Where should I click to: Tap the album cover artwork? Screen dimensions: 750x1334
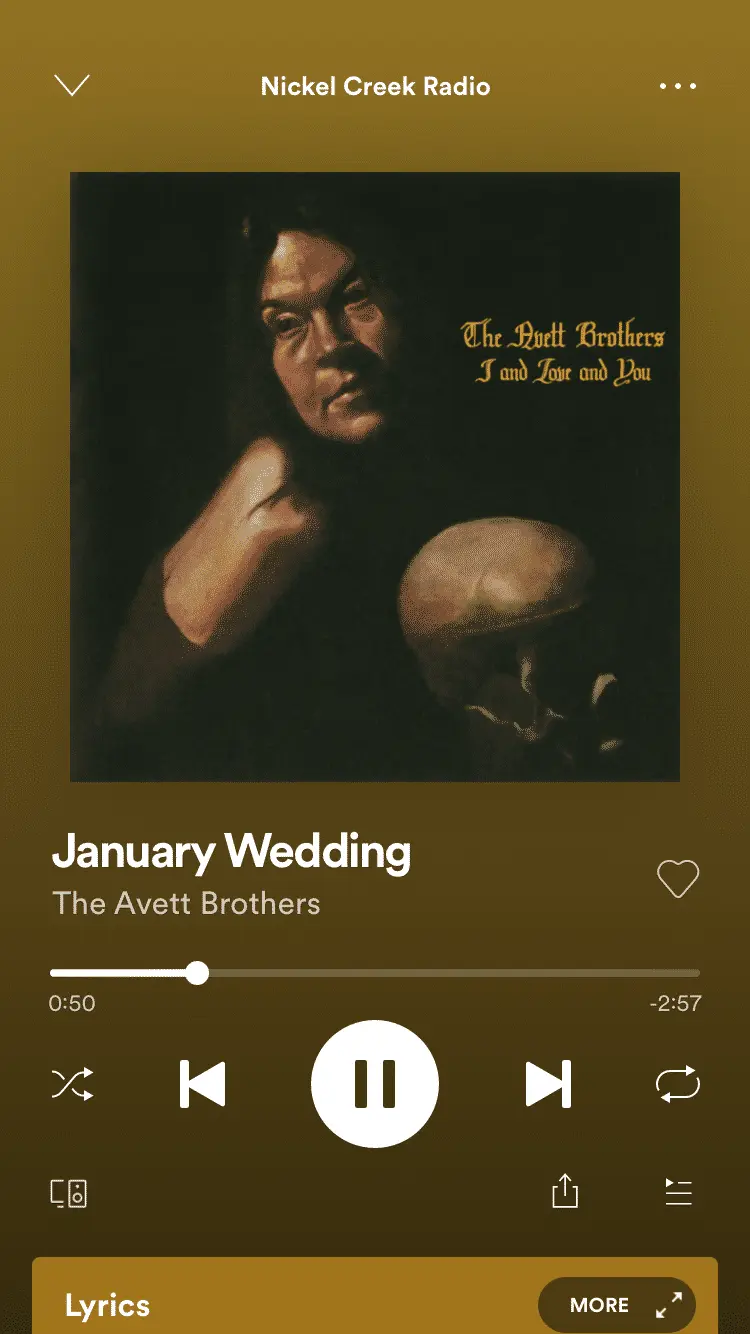[375, 477]
